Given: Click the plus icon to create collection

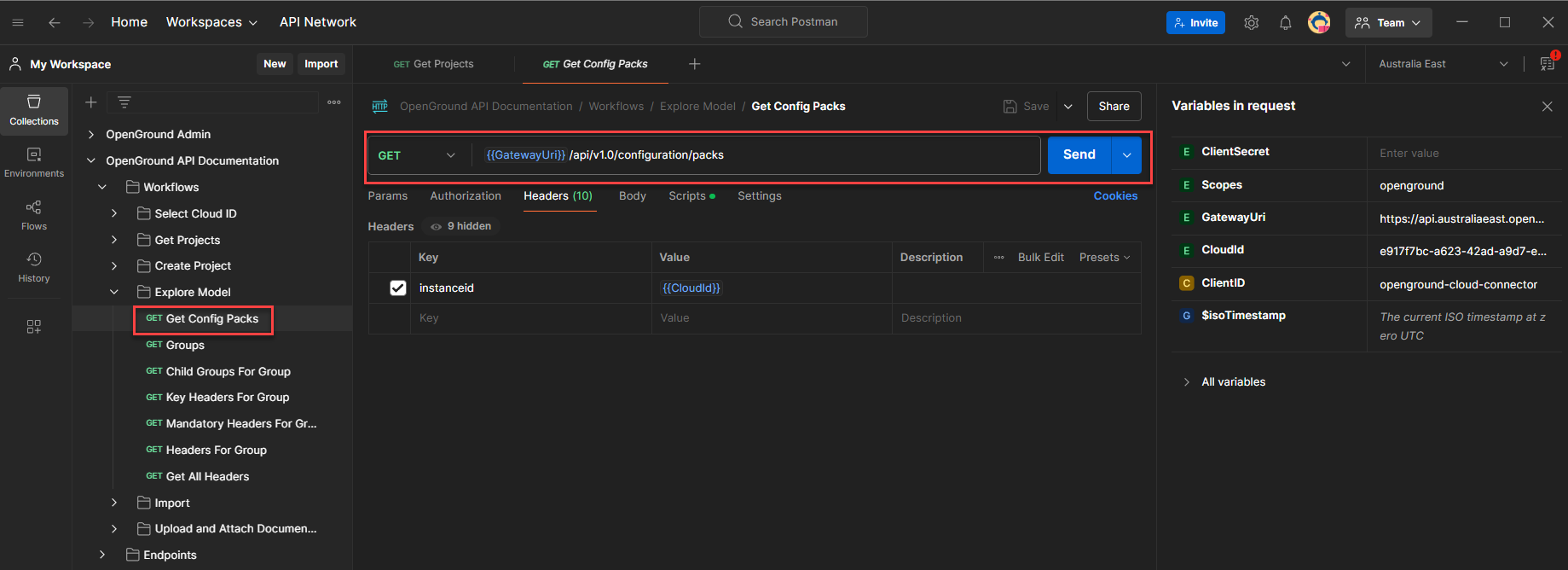Looking at the screenshot, I should point(91,102).
